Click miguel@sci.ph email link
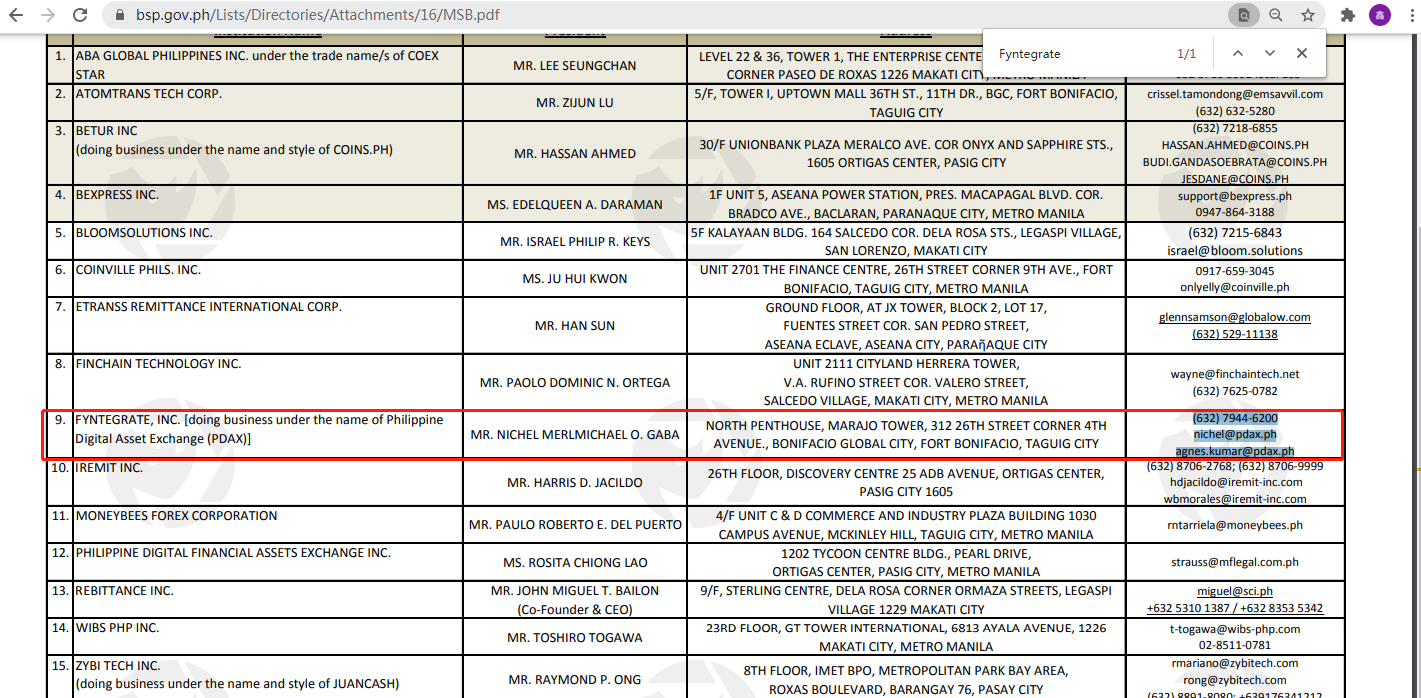Viewport: 1421px width, 698px height. pyautogui.click(x=1234, y=591)
